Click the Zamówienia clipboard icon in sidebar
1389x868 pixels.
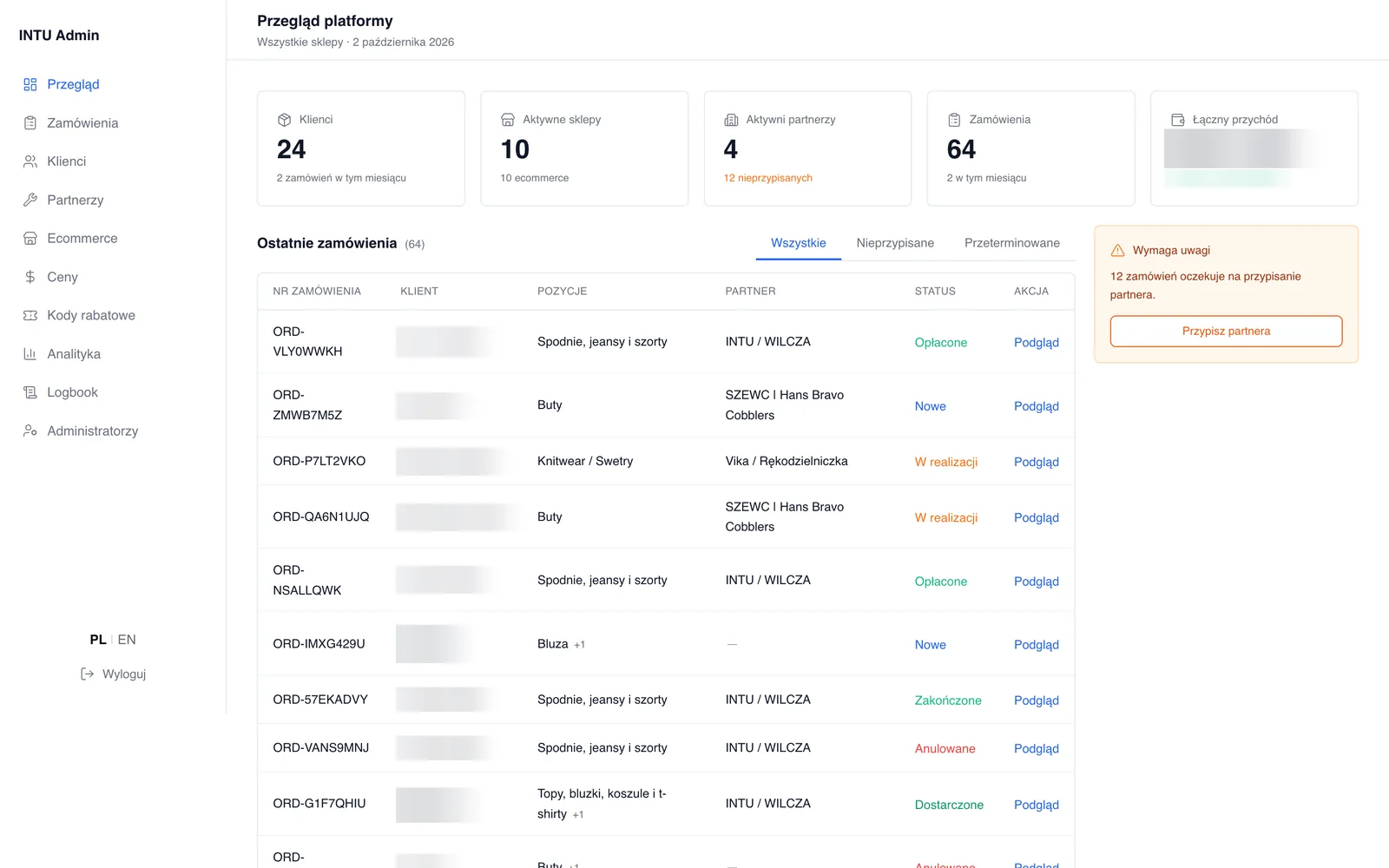(30, 123)
